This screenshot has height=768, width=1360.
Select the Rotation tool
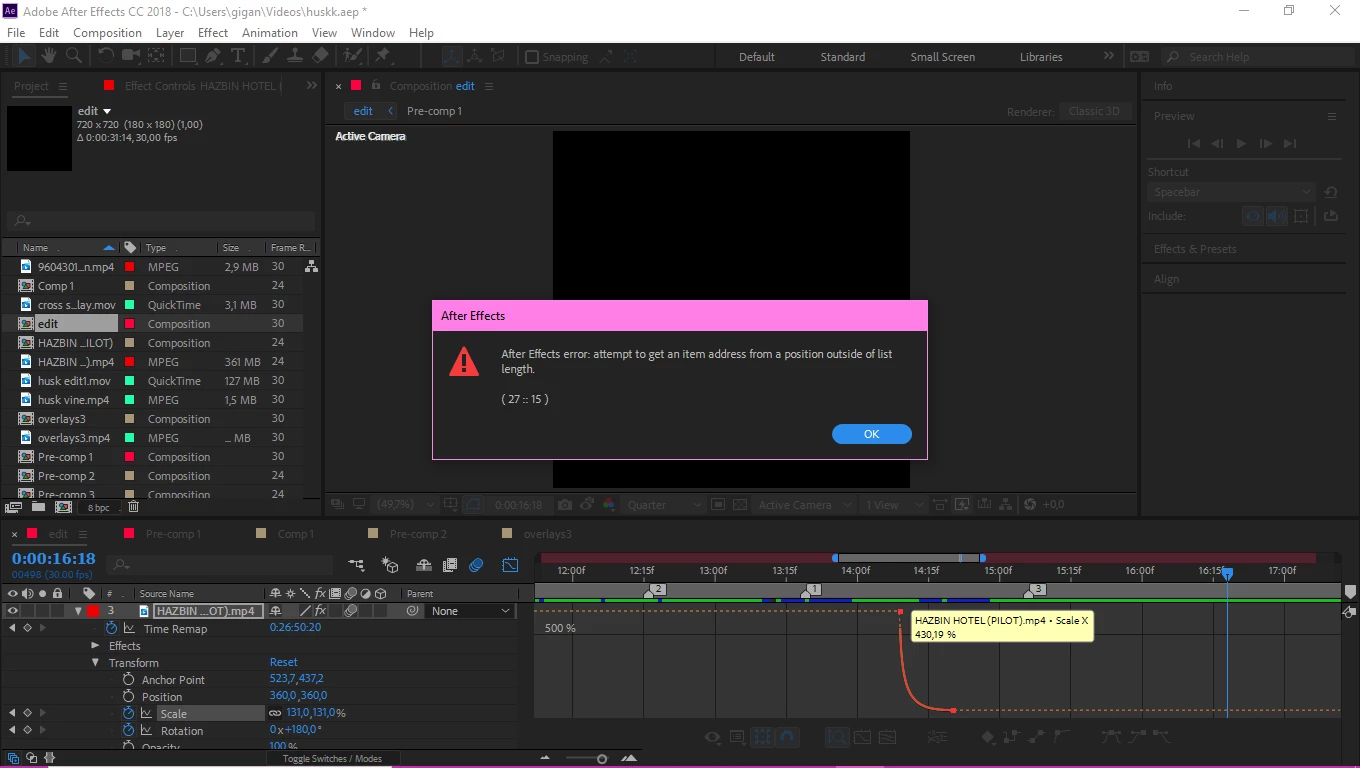[106, 56]
